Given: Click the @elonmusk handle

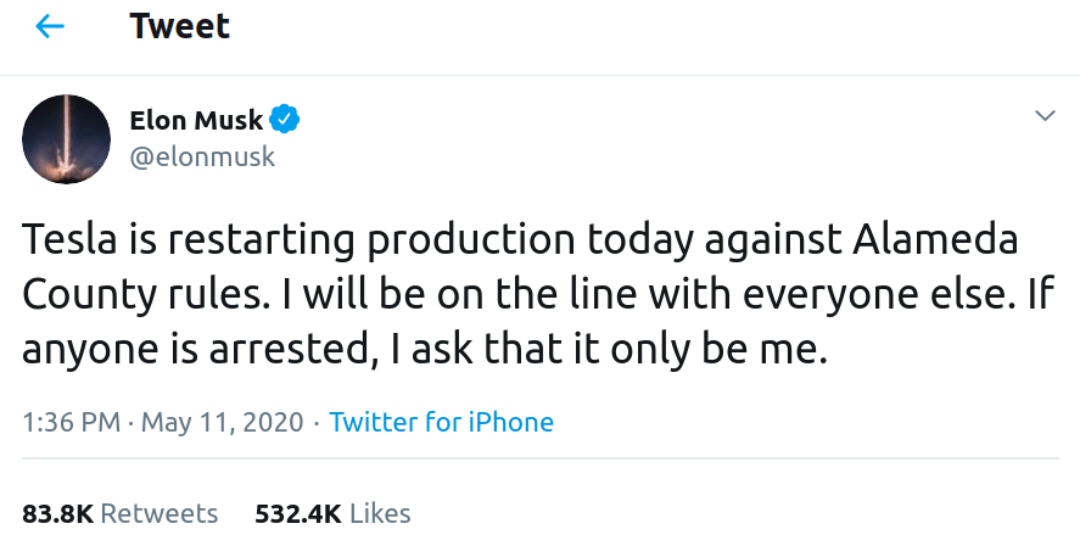Looking at the screenshot, I should point(202,157).
